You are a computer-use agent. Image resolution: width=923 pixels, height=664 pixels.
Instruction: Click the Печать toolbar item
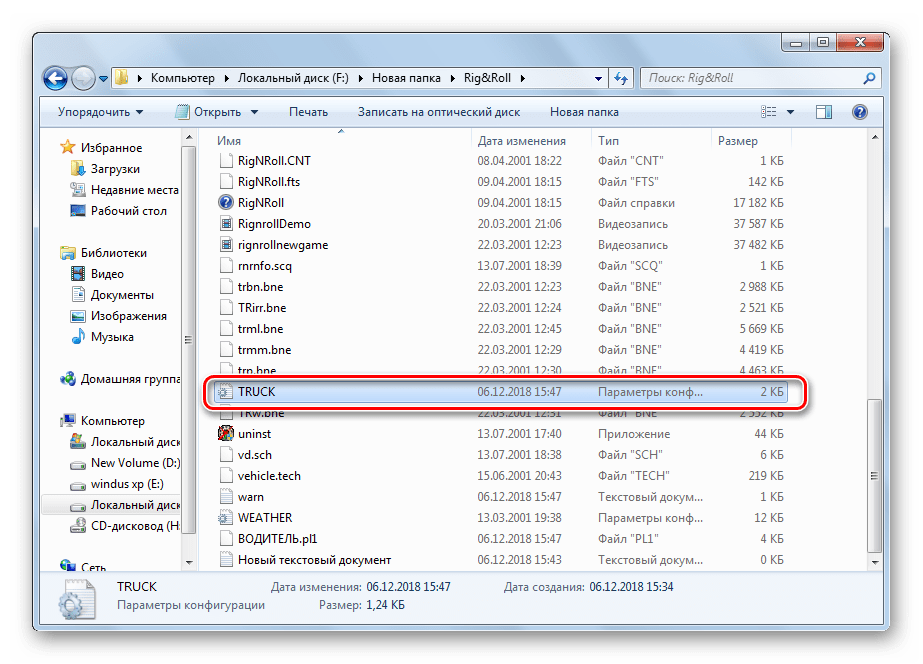(308, 112)
